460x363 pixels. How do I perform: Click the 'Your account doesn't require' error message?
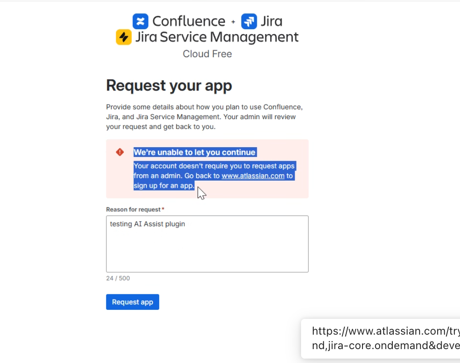click(214, 176)
